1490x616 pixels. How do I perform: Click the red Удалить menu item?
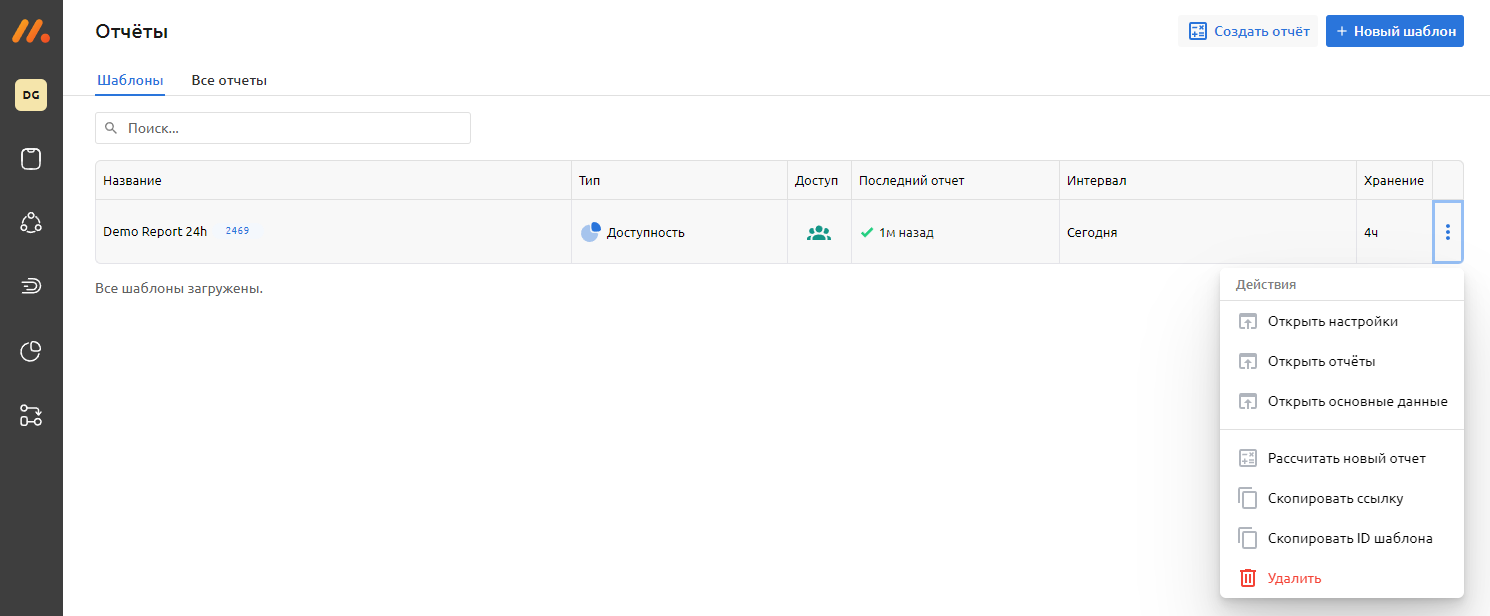point(1294,578)
